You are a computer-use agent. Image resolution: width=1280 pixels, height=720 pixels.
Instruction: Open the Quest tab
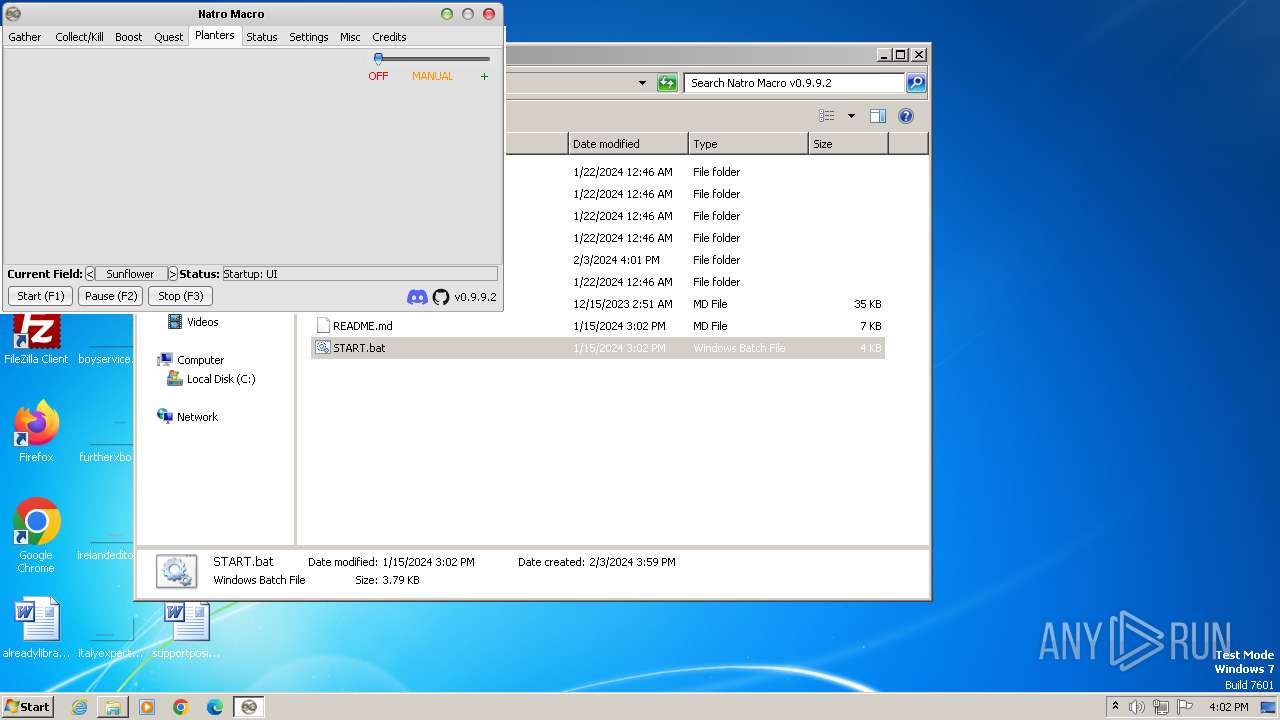tap(169, 37)
